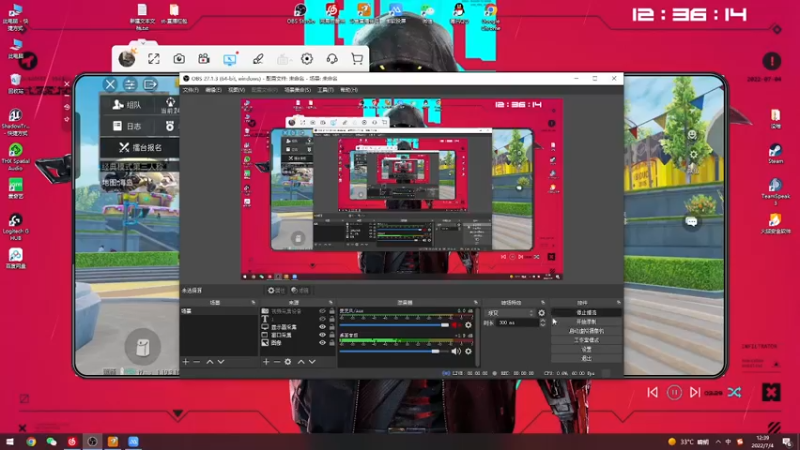Move the selected source up
This screenshot has width=800, height=450.
tap(301, 362)
